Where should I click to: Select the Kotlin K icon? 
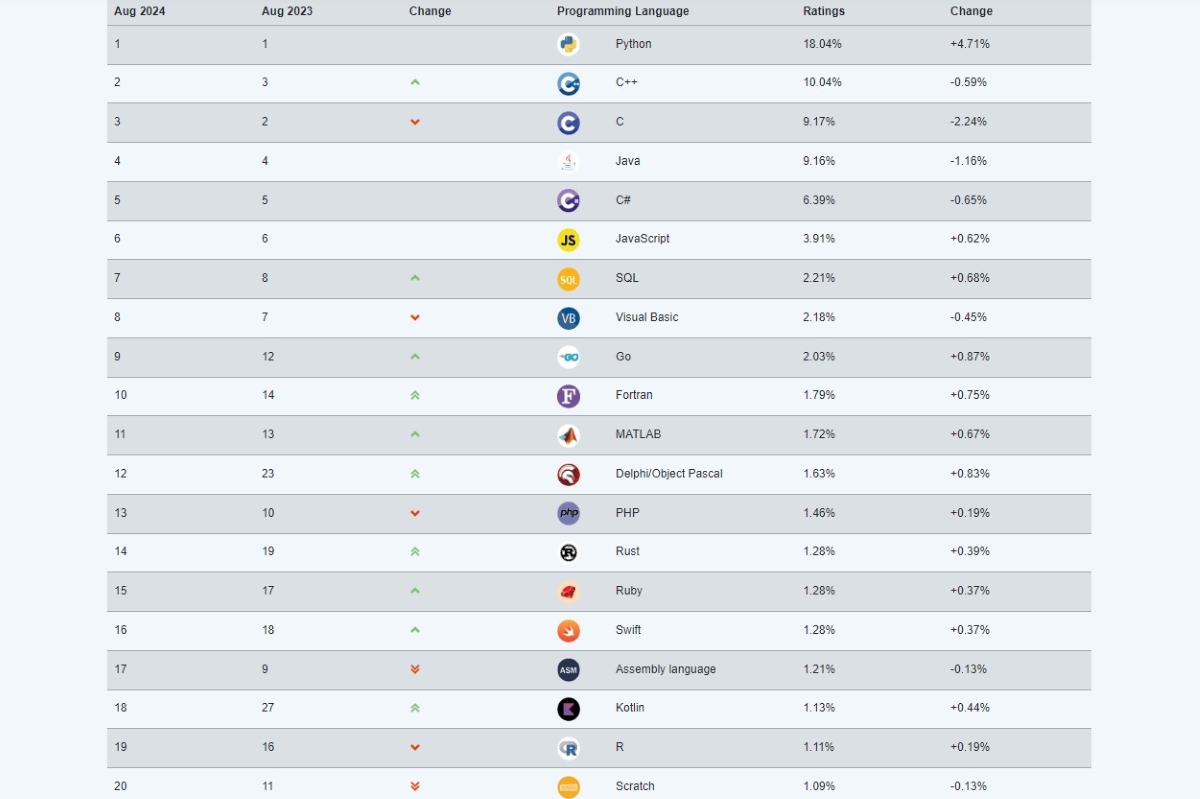tap(568, 709)
